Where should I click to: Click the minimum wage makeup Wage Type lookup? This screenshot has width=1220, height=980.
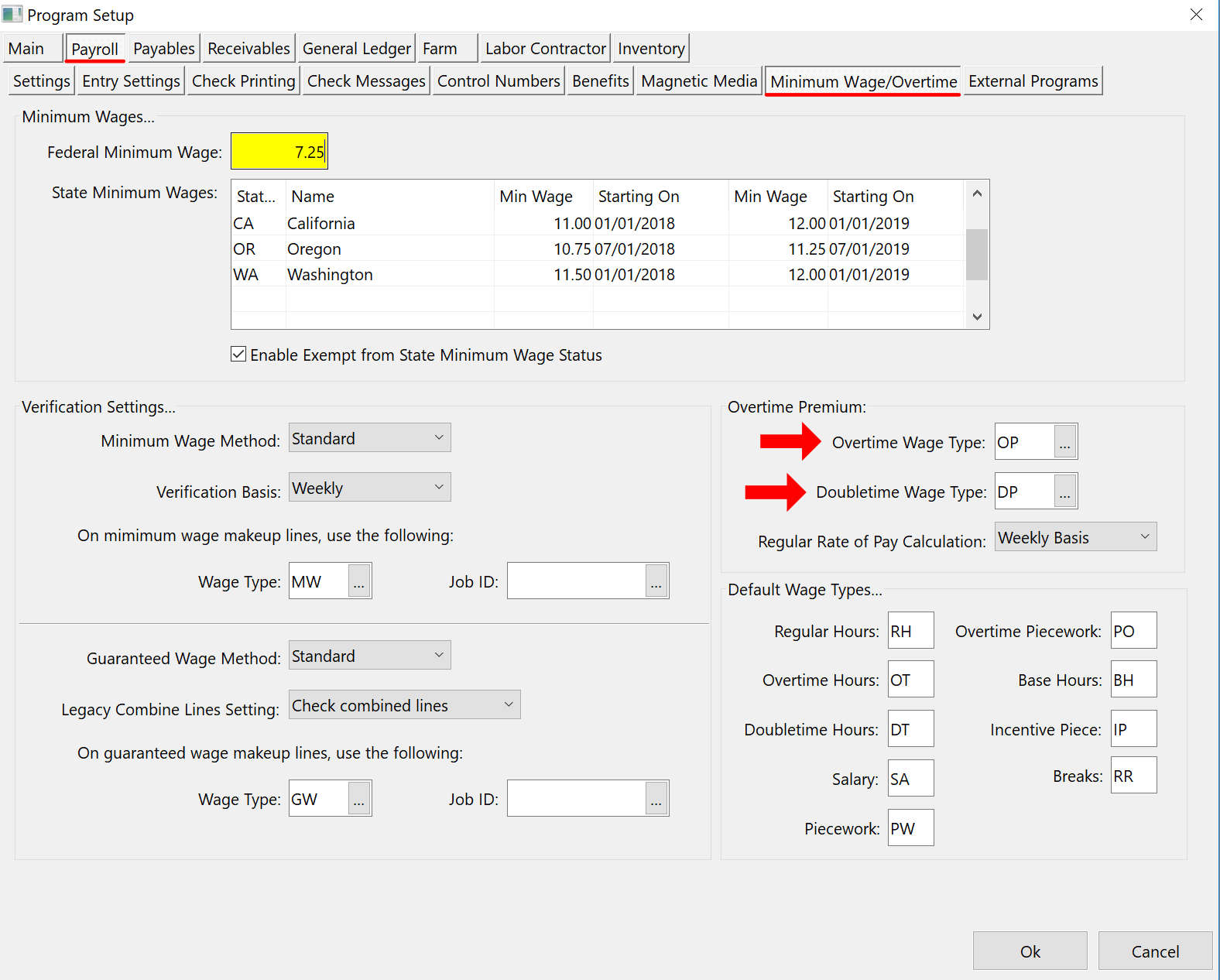(x=359, y=582)
